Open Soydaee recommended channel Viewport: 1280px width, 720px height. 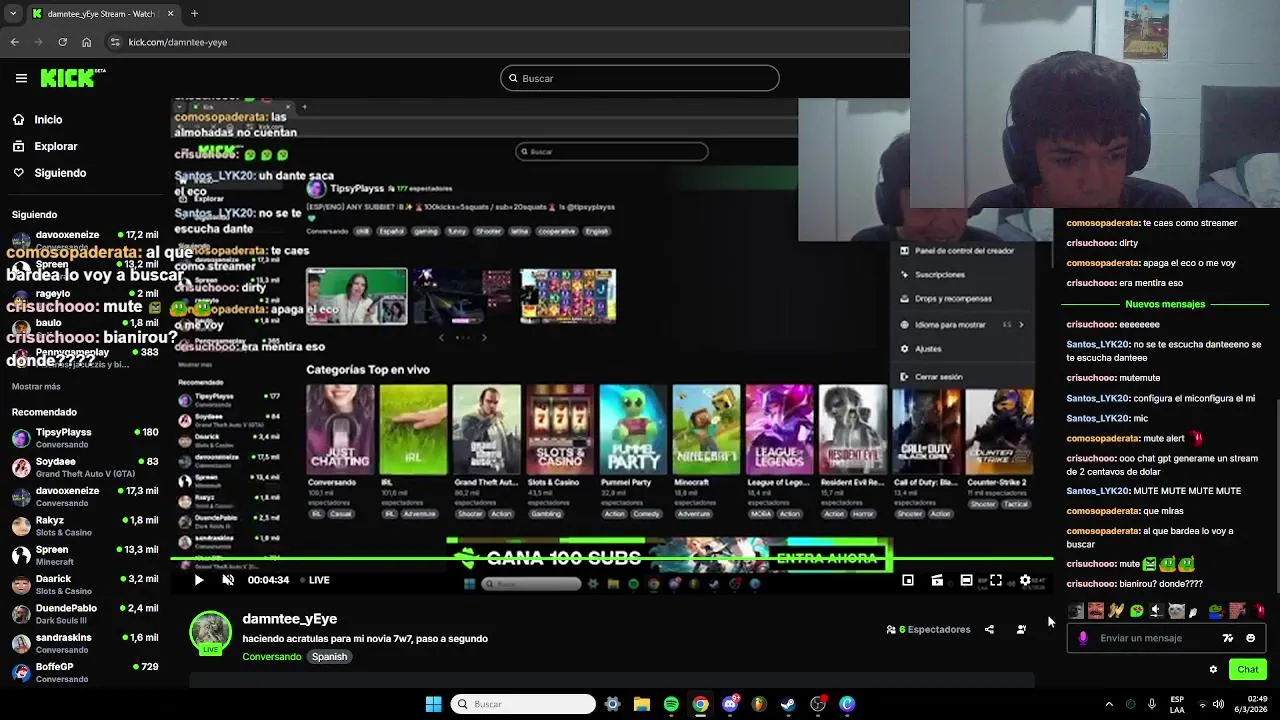85,467
